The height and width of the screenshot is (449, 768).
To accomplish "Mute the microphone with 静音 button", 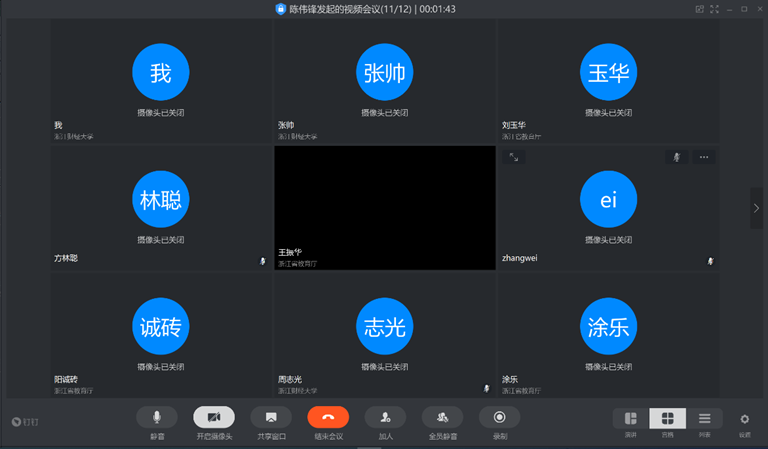I will (157, 417).
